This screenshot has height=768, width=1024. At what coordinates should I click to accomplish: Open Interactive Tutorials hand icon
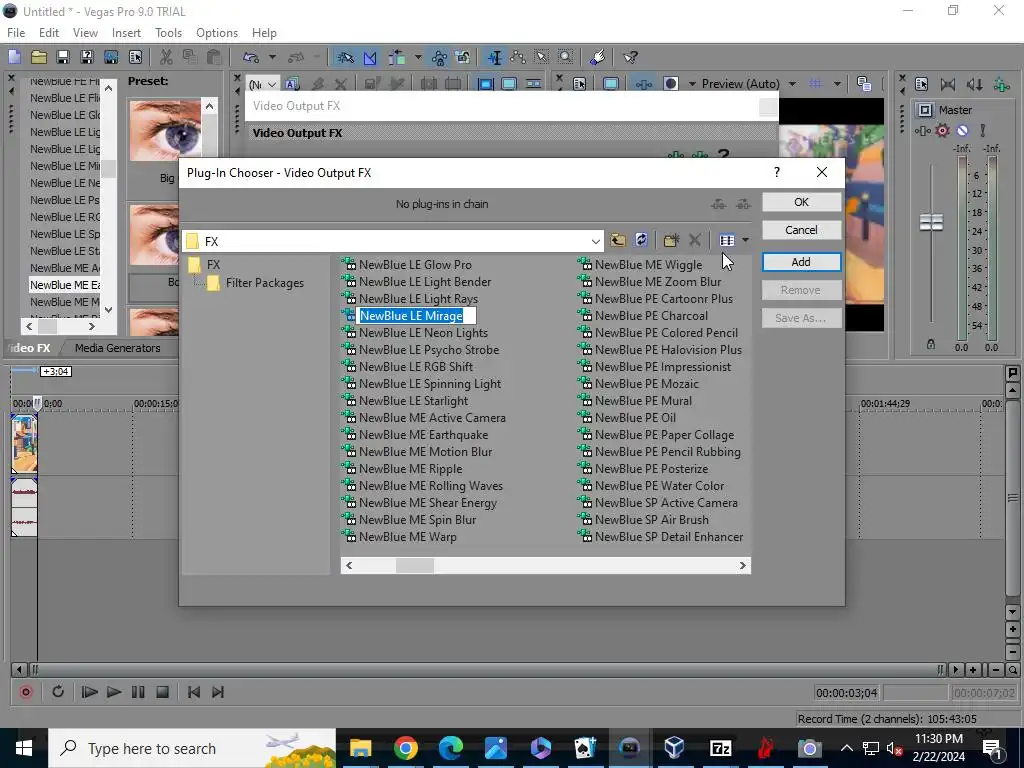[x=598, y=57]
